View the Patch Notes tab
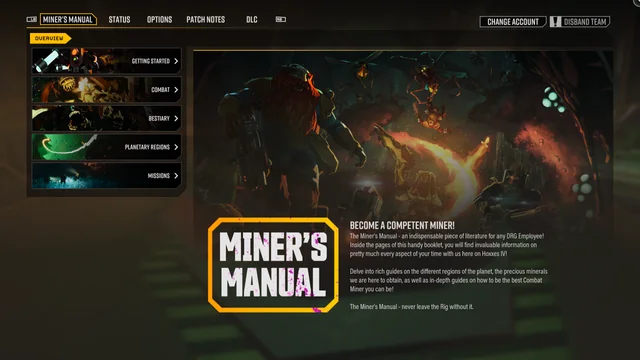This screenshot has height=360, width=640. (x=206, y=19)
